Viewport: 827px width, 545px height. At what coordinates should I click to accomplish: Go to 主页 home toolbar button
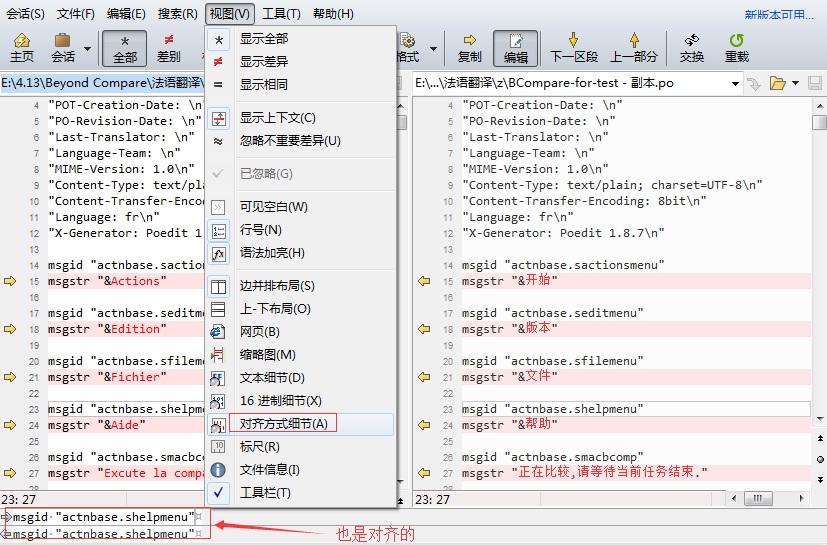tap(22, 48)
